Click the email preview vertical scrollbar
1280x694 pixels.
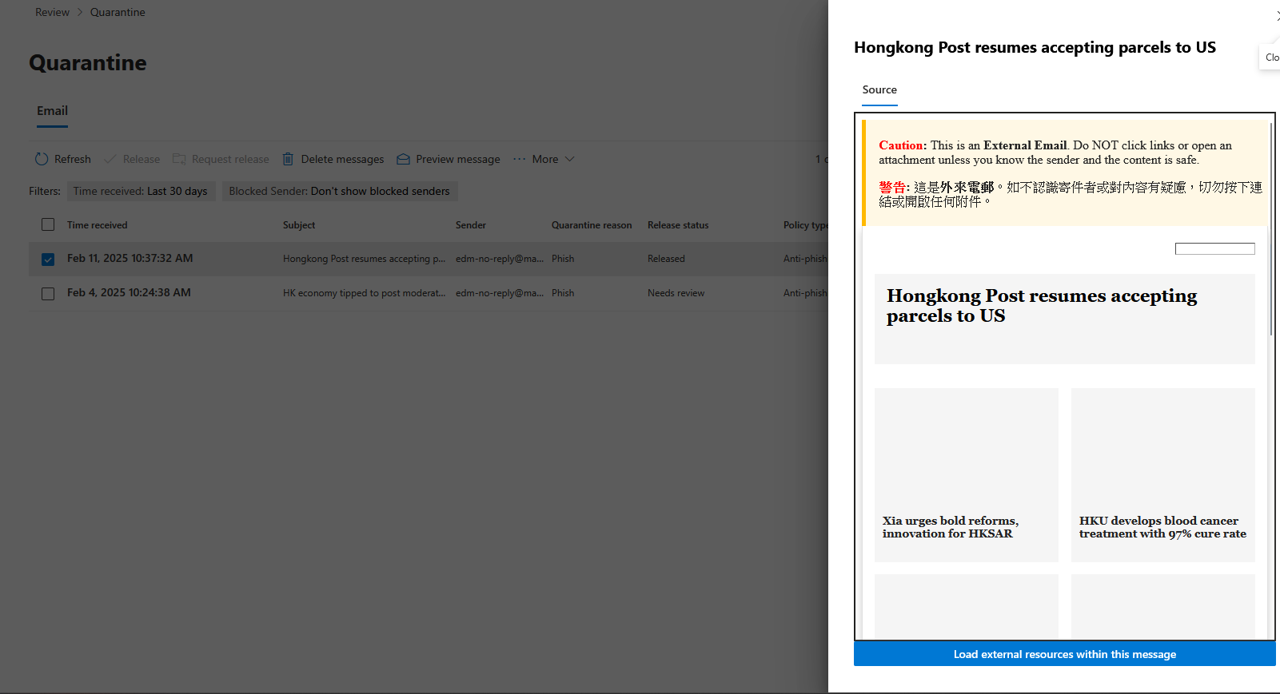1272,230
